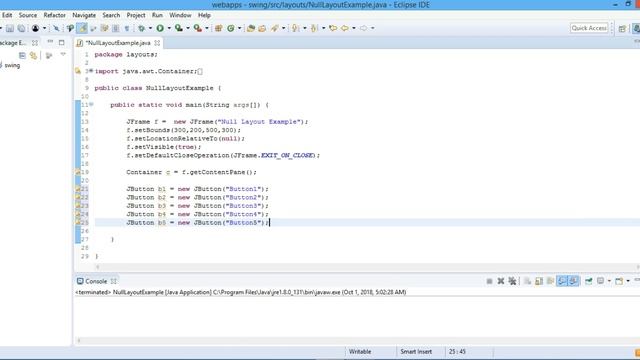
Task: Toggle Mark Occurrences highlighted toolbar button
Action: [82, 28]
